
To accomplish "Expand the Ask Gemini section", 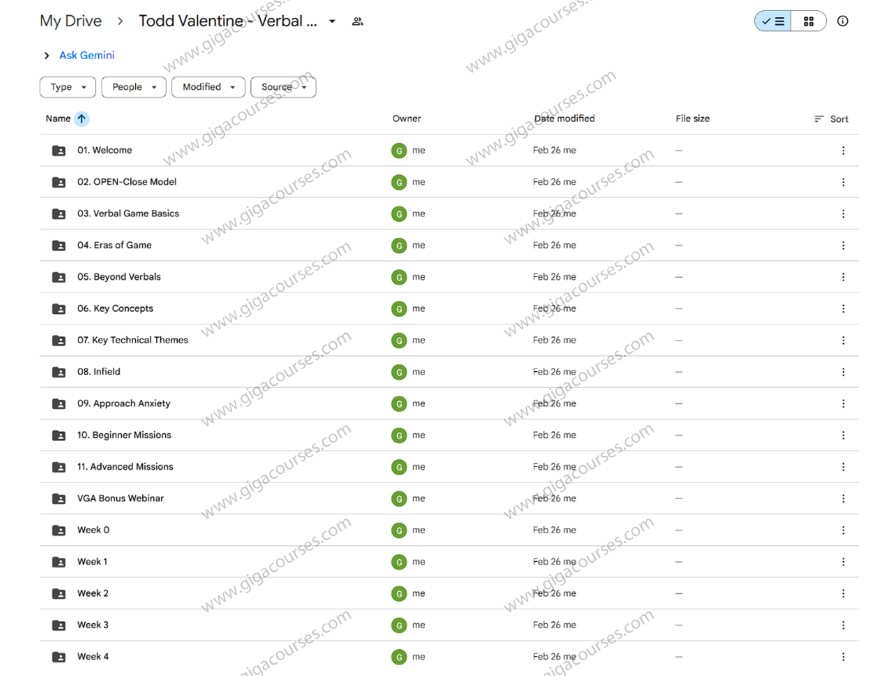I will click(x=46, y=56).
